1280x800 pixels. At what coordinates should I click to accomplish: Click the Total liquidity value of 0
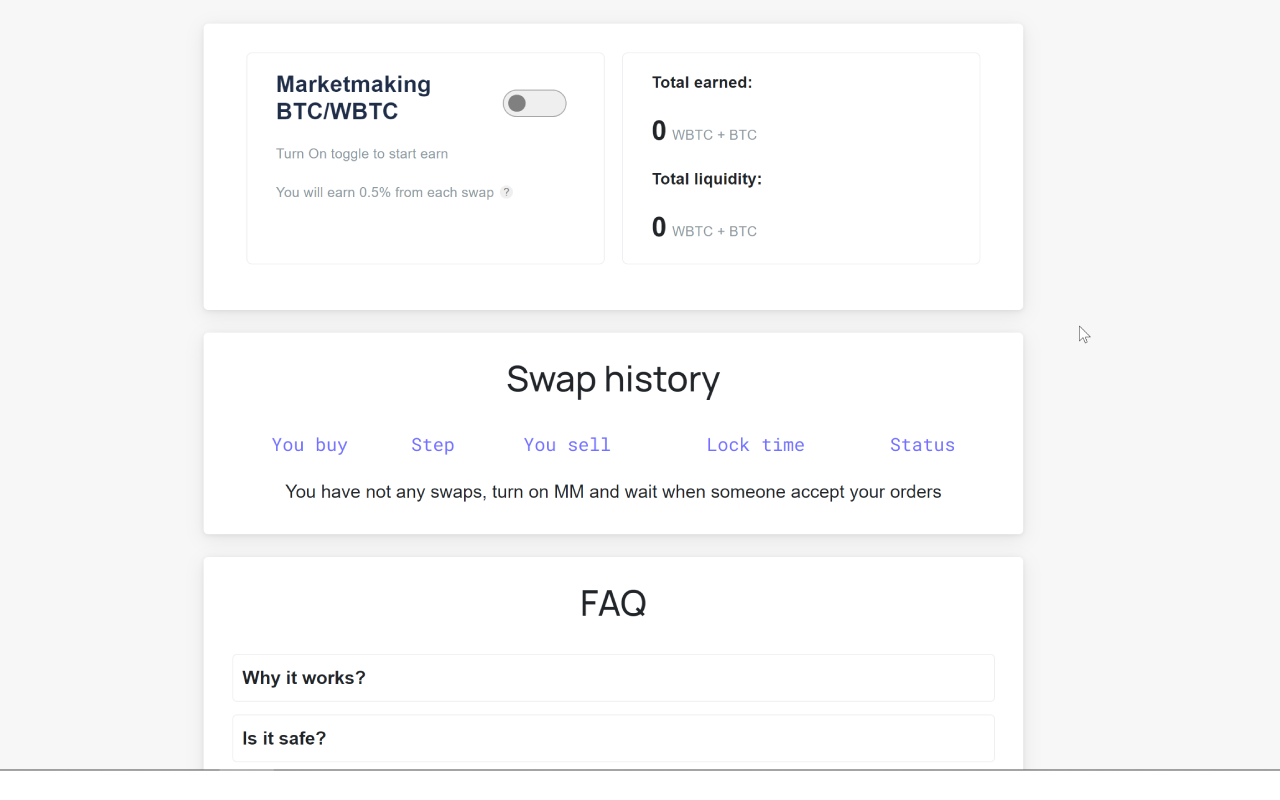click(658, 226)
